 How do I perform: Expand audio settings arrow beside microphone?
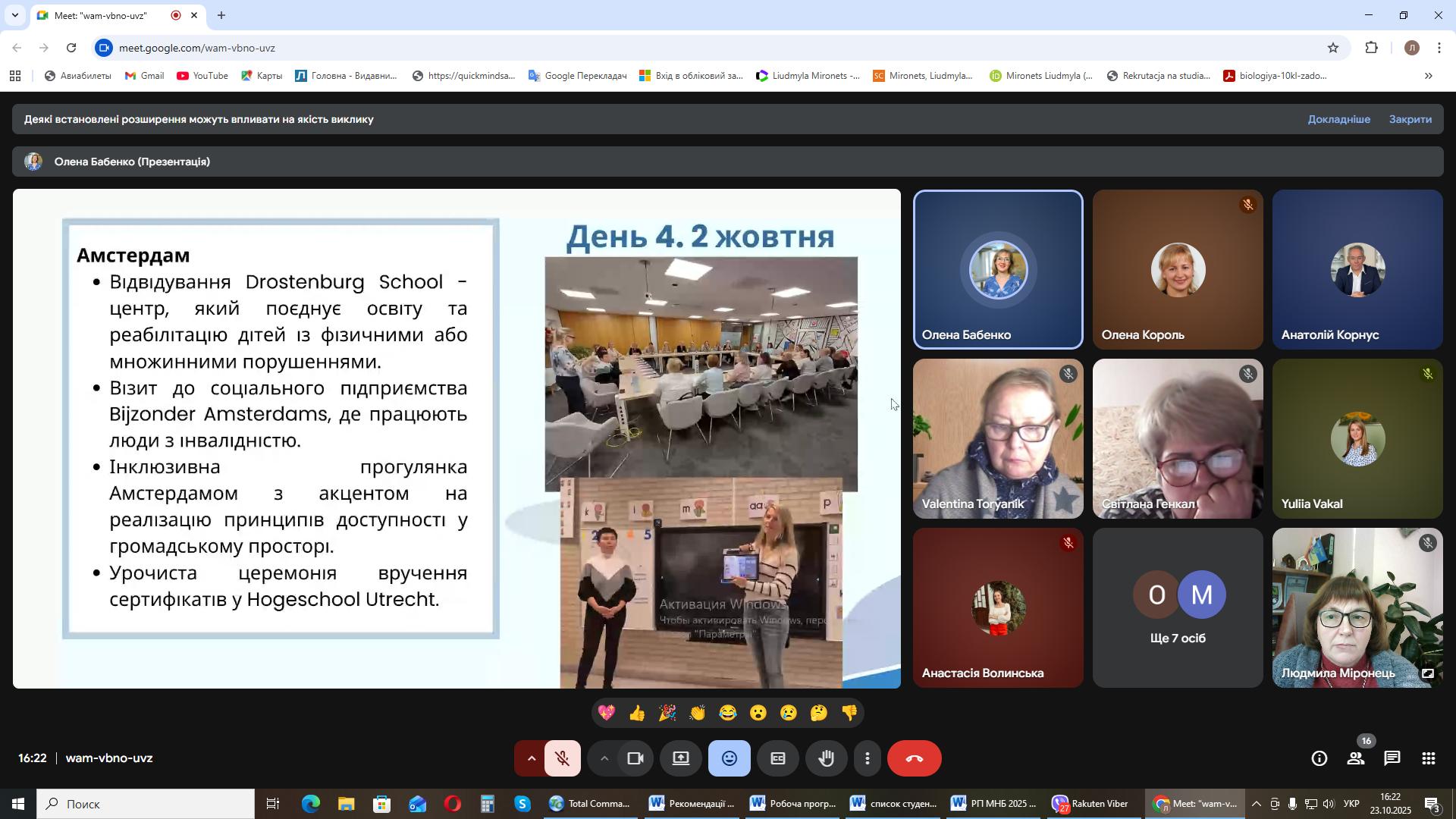pos(531,759)
